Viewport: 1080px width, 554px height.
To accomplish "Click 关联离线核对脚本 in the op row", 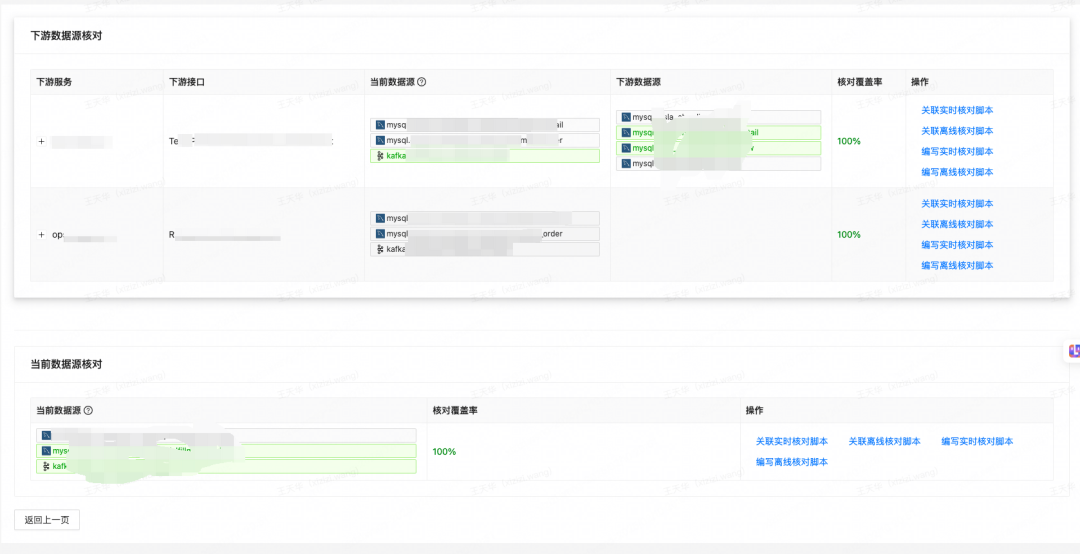I will pos(957,225).
